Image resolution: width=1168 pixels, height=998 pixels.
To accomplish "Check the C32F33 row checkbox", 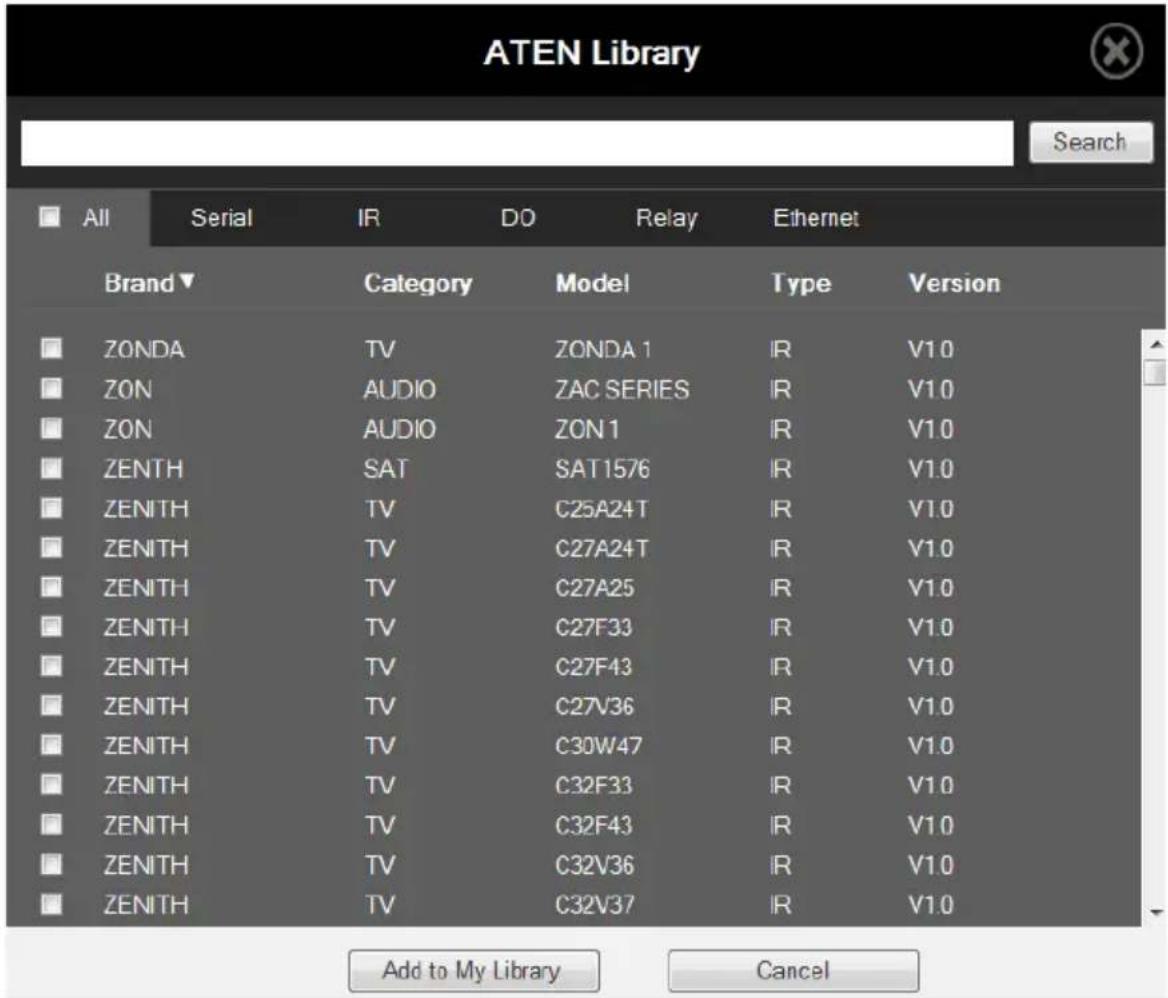I will 51,784.
